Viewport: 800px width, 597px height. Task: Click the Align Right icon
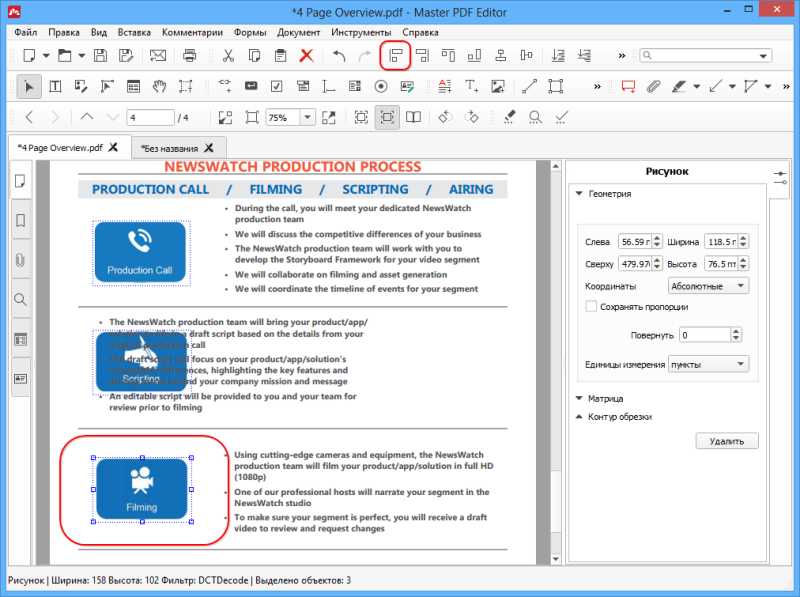point(422,55)
